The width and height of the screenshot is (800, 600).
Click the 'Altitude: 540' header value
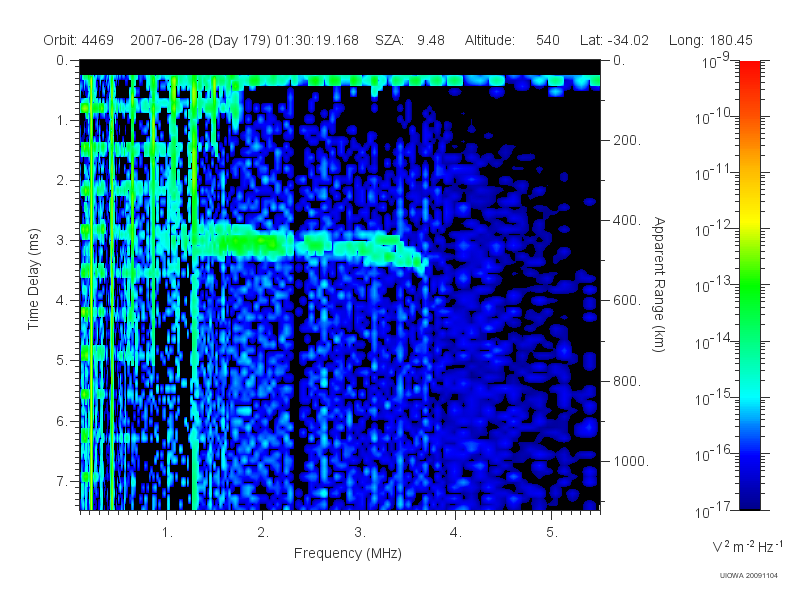[x=512, y=40]
